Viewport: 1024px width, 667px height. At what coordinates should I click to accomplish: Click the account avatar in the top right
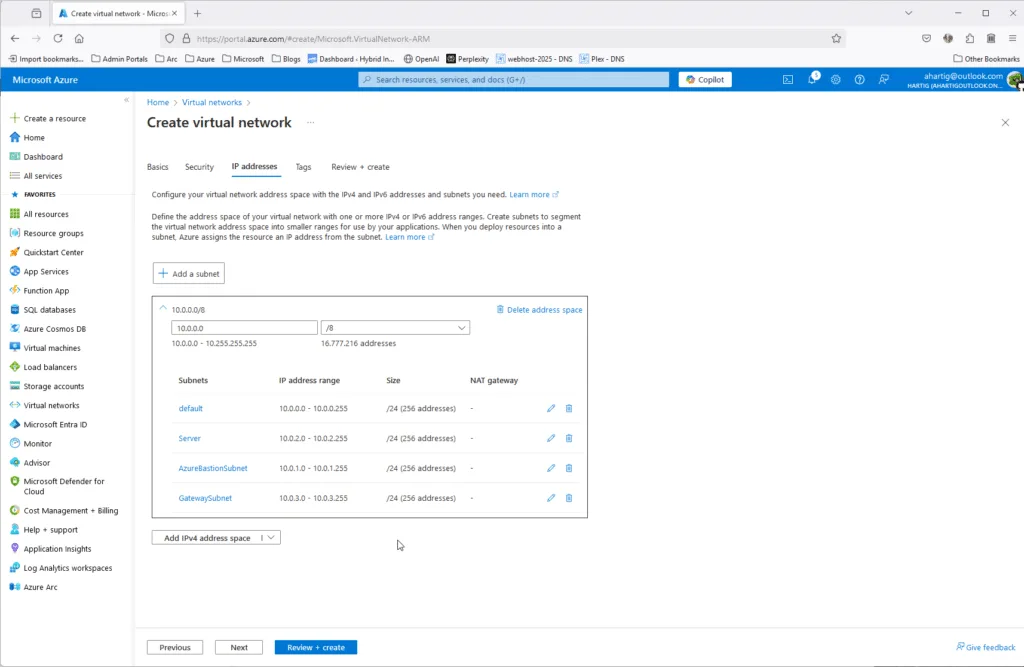tap(1013, 81)
